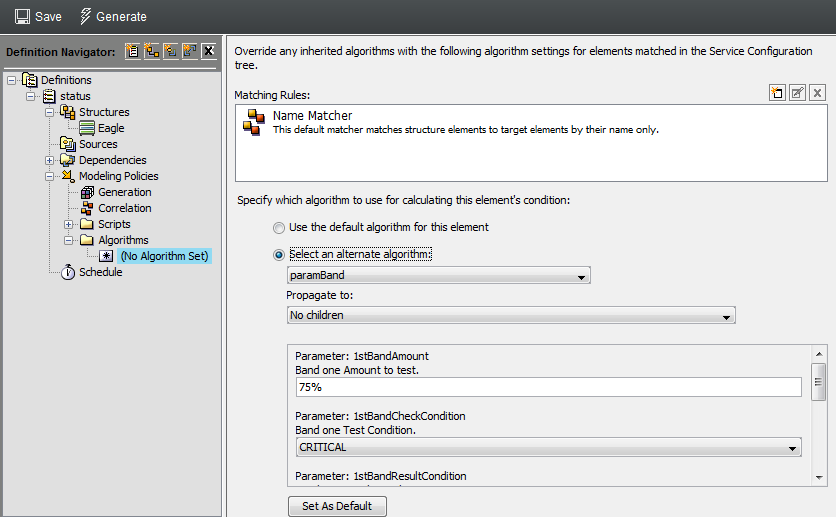The width and height of the screenshot is (837, 517).
Task: Select 'Use the default algorithm for this element'
Action: coord(279,228)
